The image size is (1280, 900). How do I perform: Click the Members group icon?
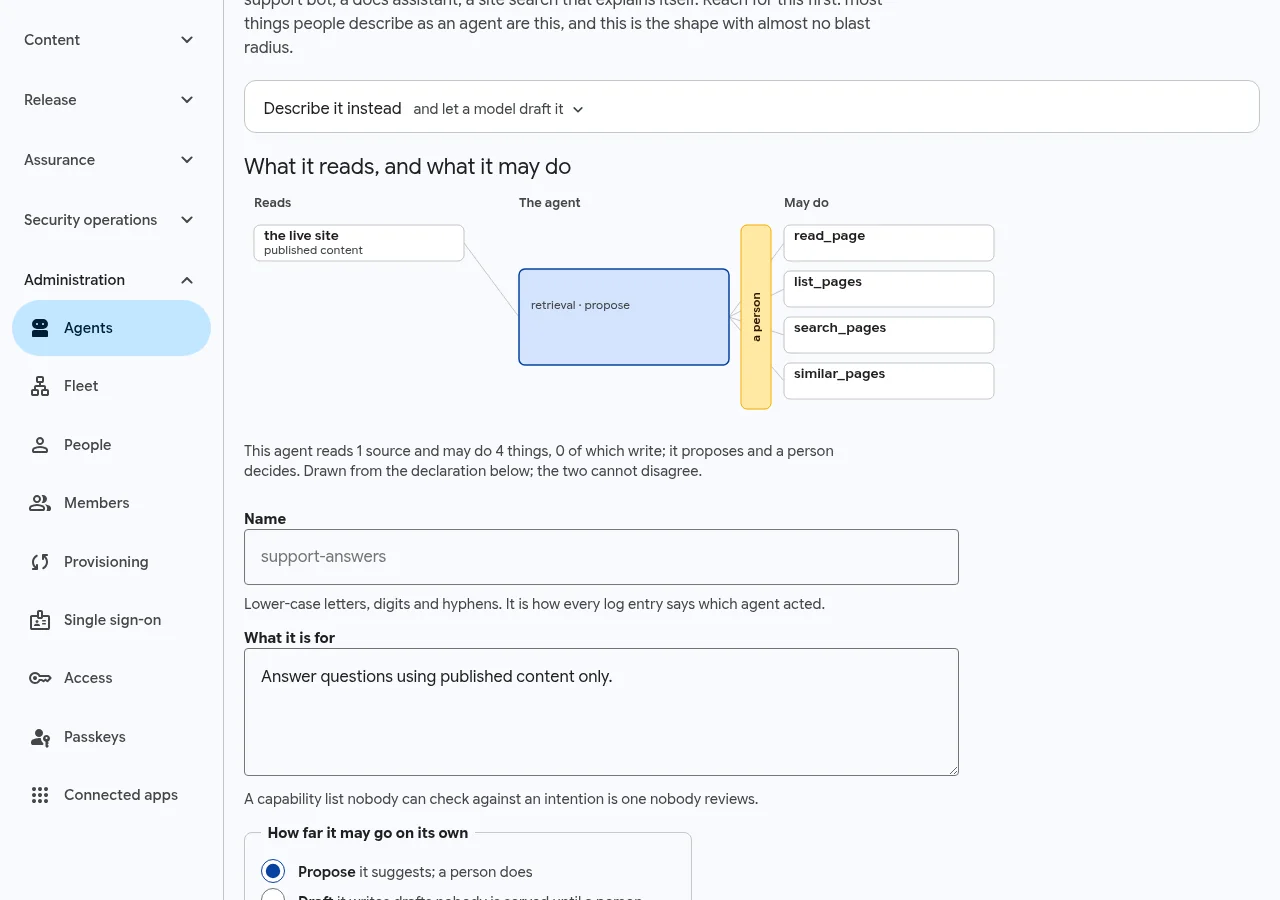40,503
